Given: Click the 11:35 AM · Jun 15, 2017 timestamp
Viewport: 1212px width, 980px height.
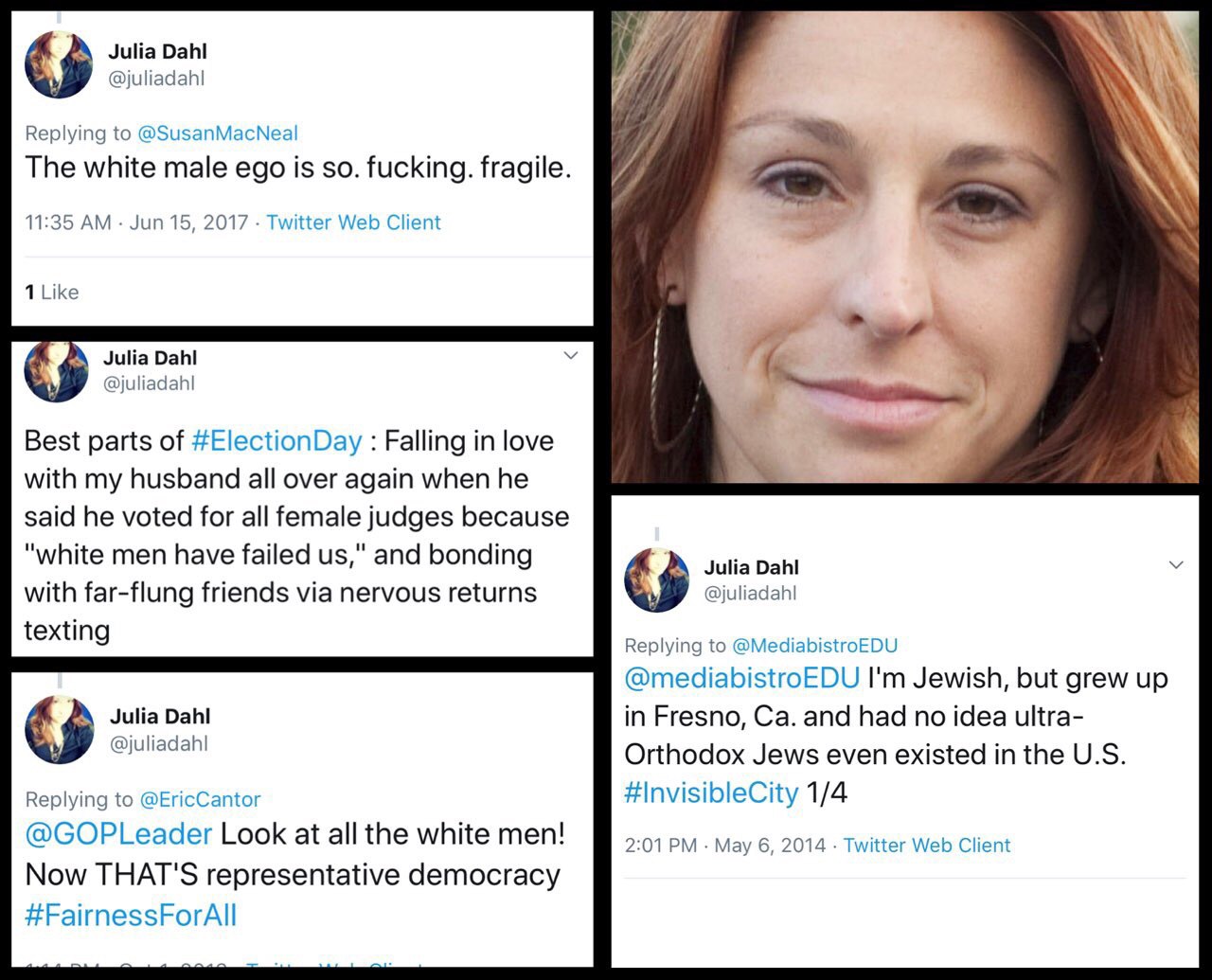Looking at the screenshot, I should tap(136, 223).
